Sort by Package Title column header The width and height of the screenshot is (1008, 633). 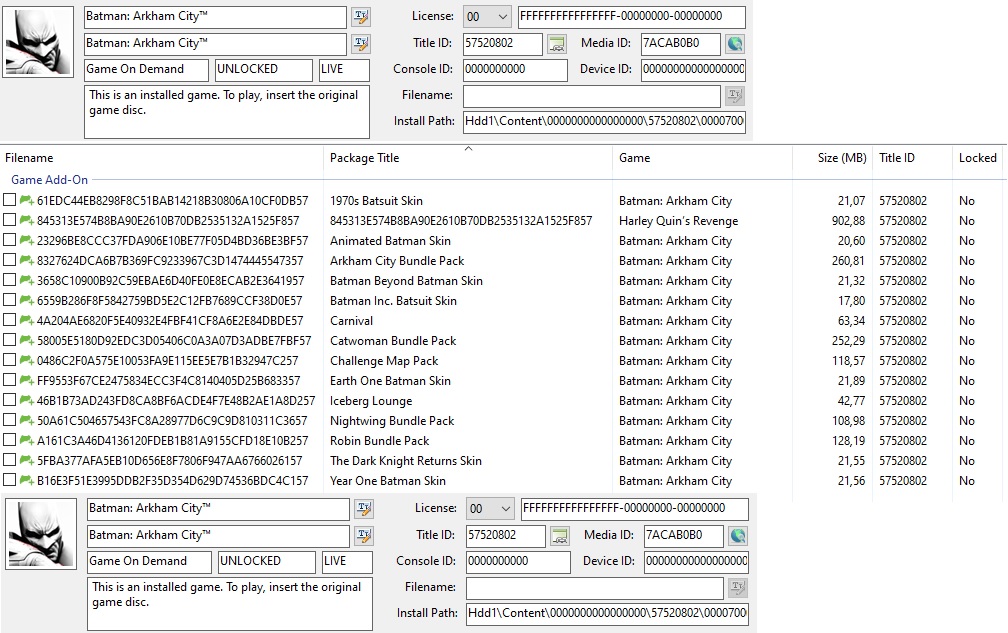click(x=468, y=158)
